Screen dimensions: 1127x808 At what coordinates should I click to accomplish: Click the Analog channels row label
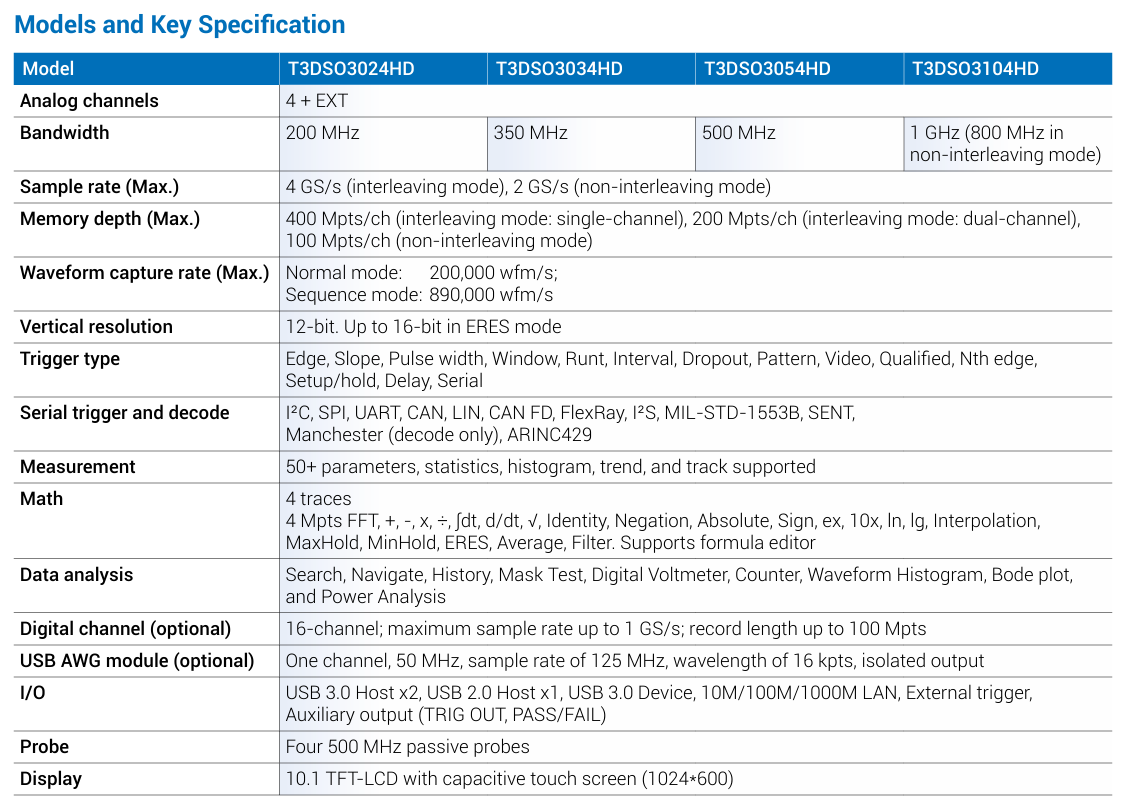(89, 101)
